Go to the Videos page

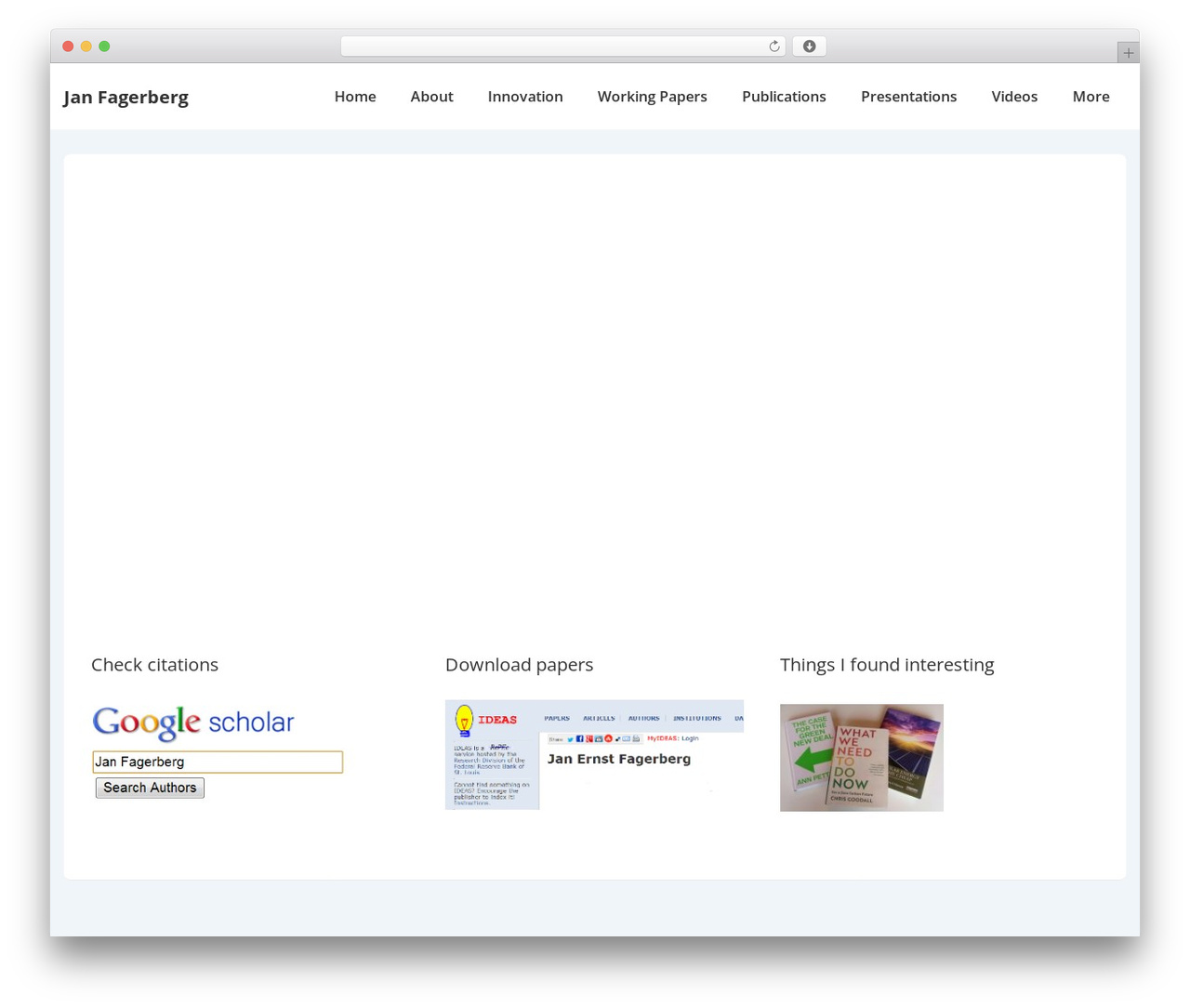pos(1014,97)
